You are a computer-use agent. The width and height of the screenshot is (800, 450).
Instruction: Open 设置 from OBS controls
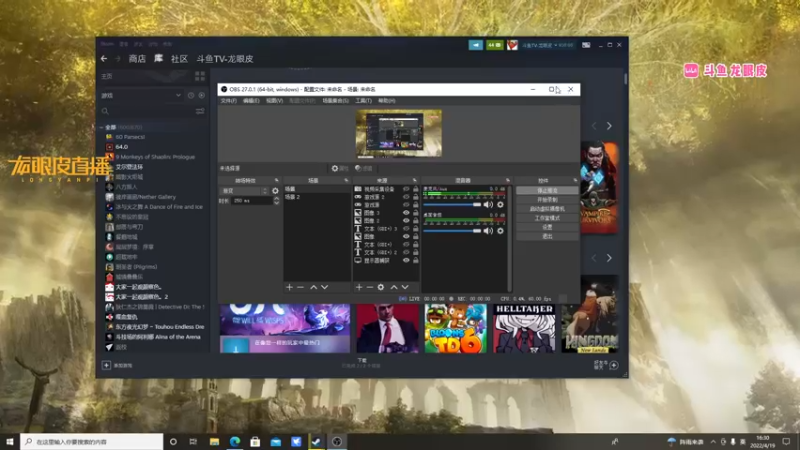click(547, 227)
